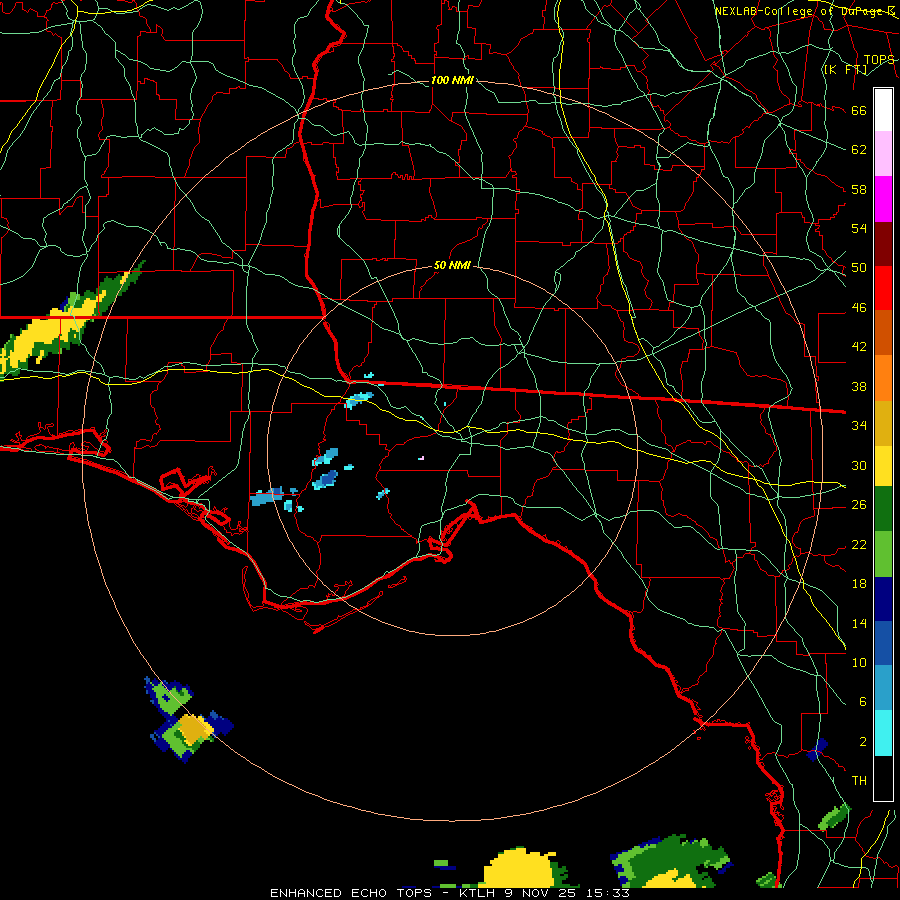Select the gold legend swatch
Screen dimensions: 900x900
pyautogui.click(x=883, y=422)
